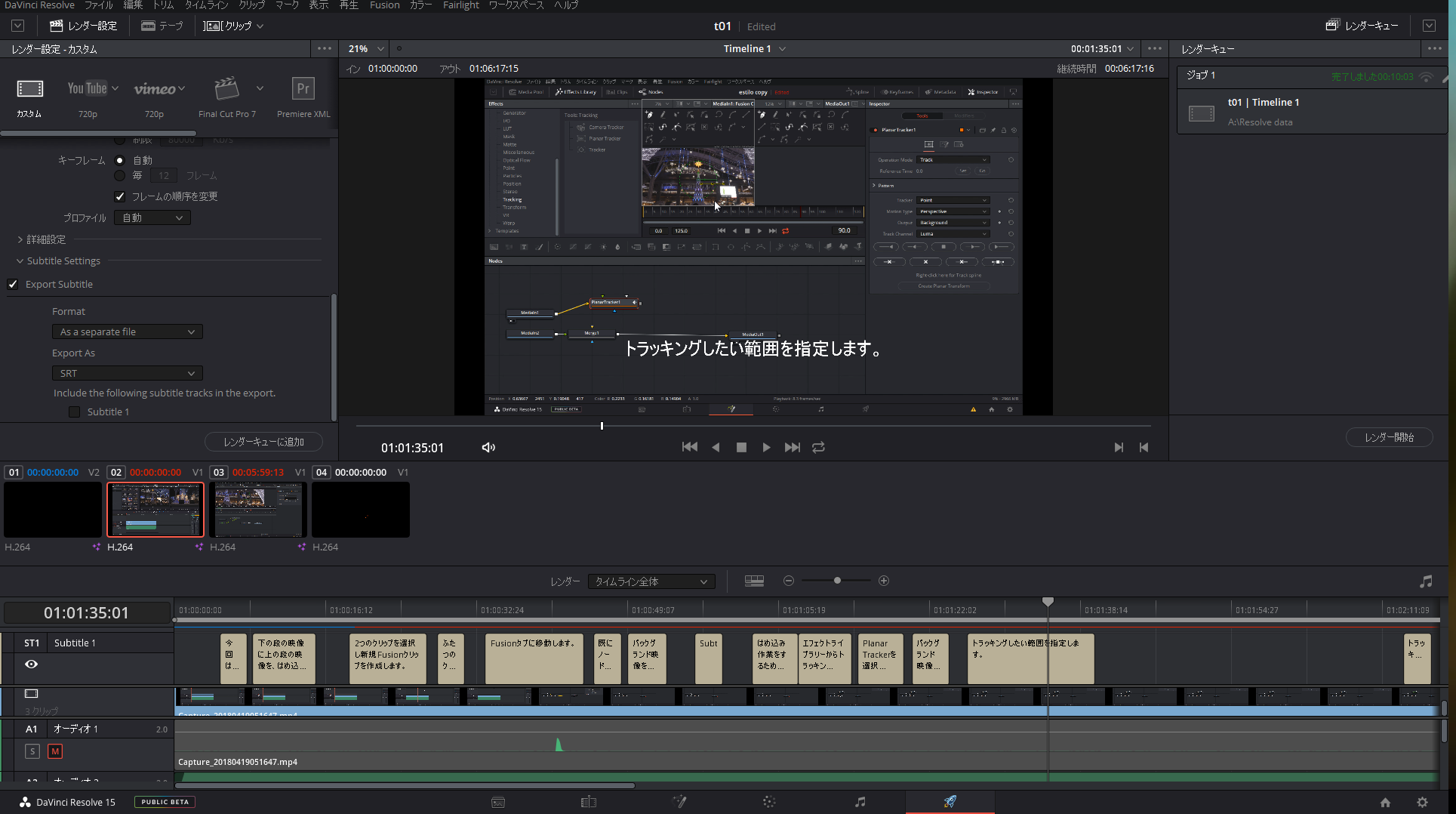This screenshot has height=814, width=1456.
Task: Choose the Vimeo render preset
Action: (155, 89)
